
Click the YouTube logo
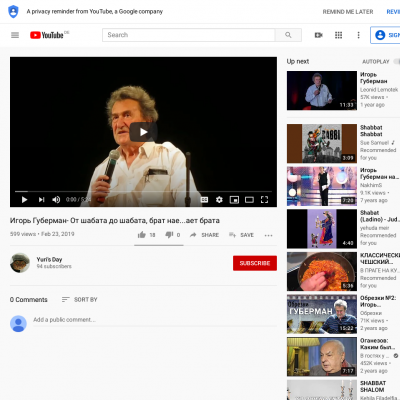47,35
